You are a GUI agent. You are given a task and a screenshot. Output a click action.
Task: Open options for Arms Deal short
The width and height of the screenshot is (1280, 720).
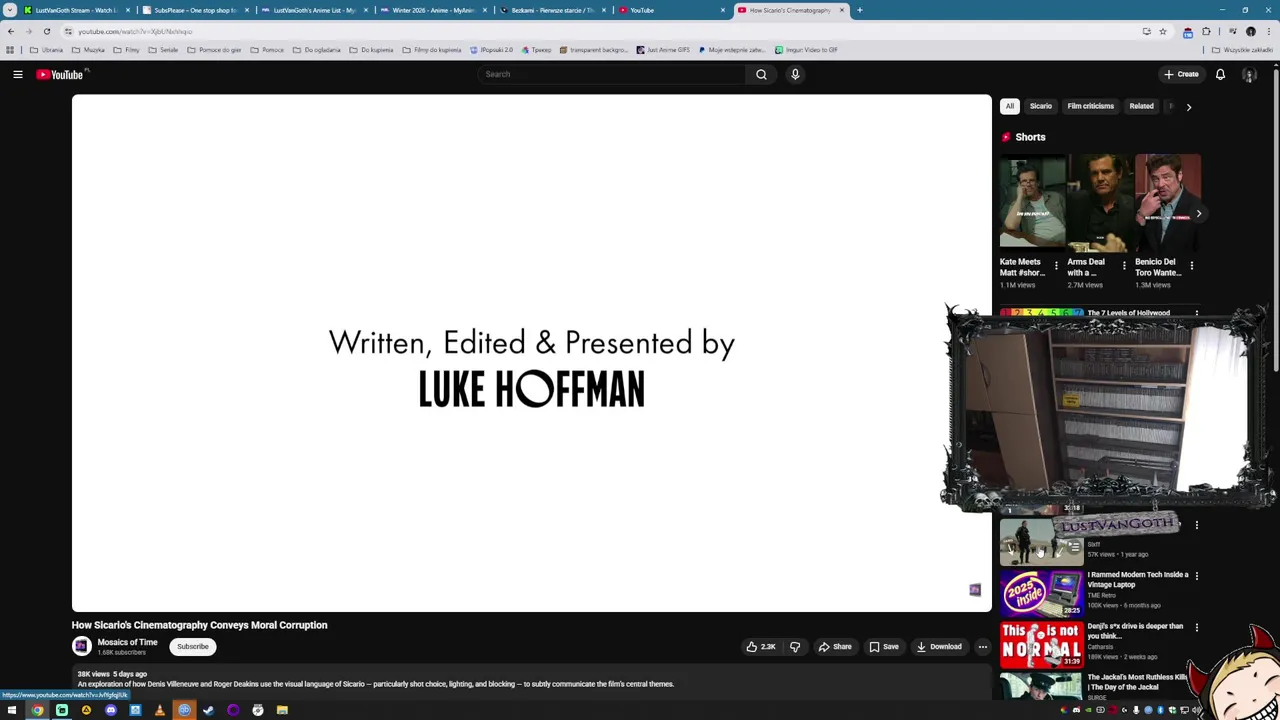coord(1124,266)
